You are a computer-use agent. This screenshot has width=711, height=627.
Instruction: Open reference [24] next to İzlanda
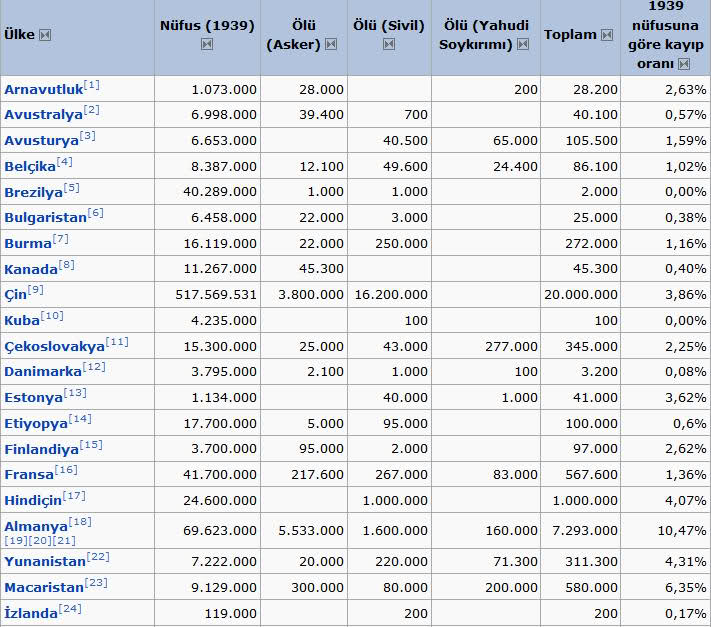pos(69,608)
